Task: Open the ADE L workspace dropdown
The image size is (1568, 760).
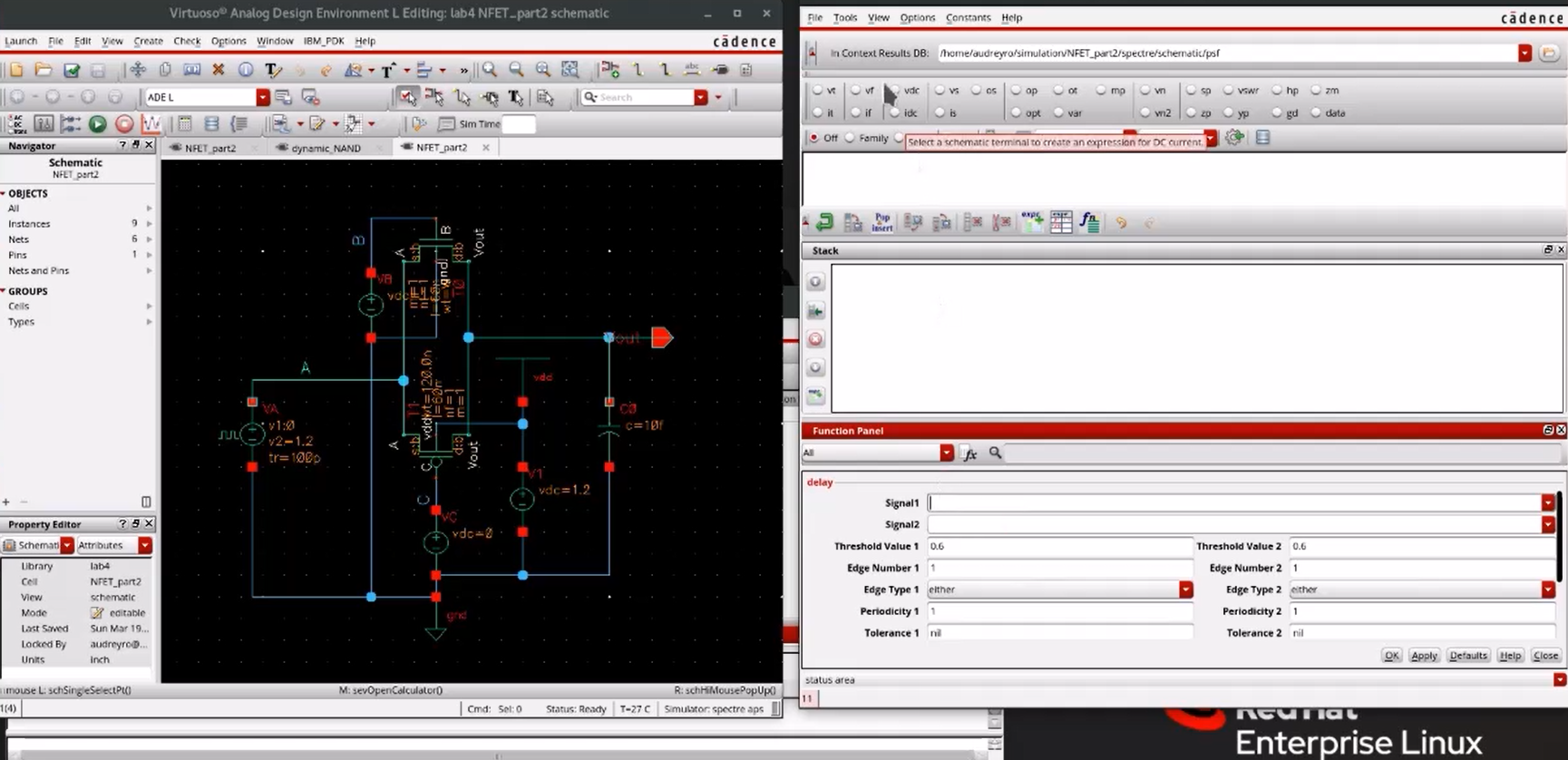Action: pyautogui.click(x=262, y=97)
